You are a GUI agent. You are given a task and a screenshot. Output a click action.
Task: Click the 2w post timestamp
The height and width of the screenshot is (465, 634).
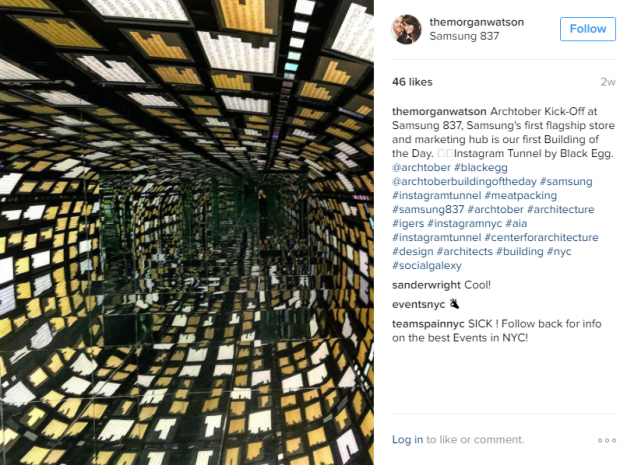click(x=608, y=82)
